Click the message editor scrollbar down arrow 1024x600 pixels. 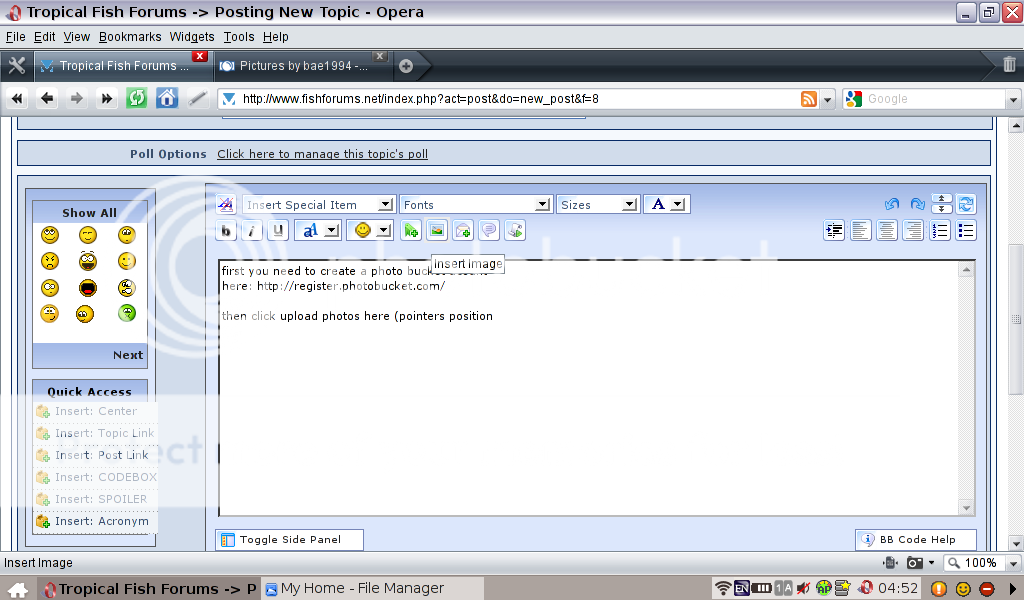click(966, 507)
